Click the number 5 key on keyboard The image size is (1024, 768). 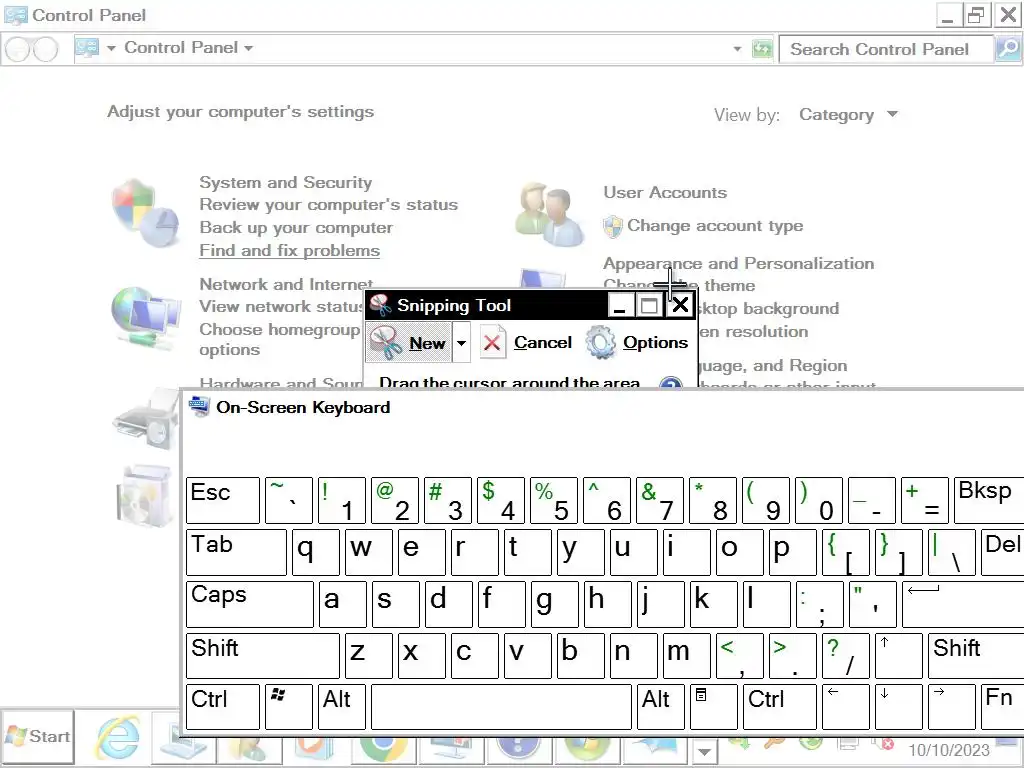click(x=554, y=500)
